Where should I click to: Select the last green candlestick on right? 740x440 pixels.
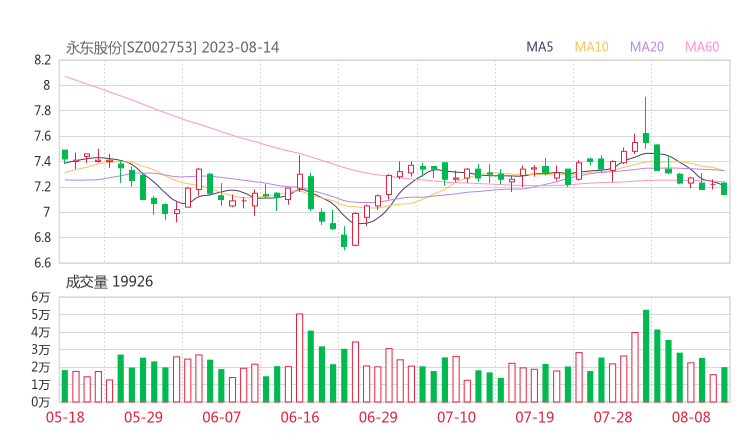coord(724,188)
